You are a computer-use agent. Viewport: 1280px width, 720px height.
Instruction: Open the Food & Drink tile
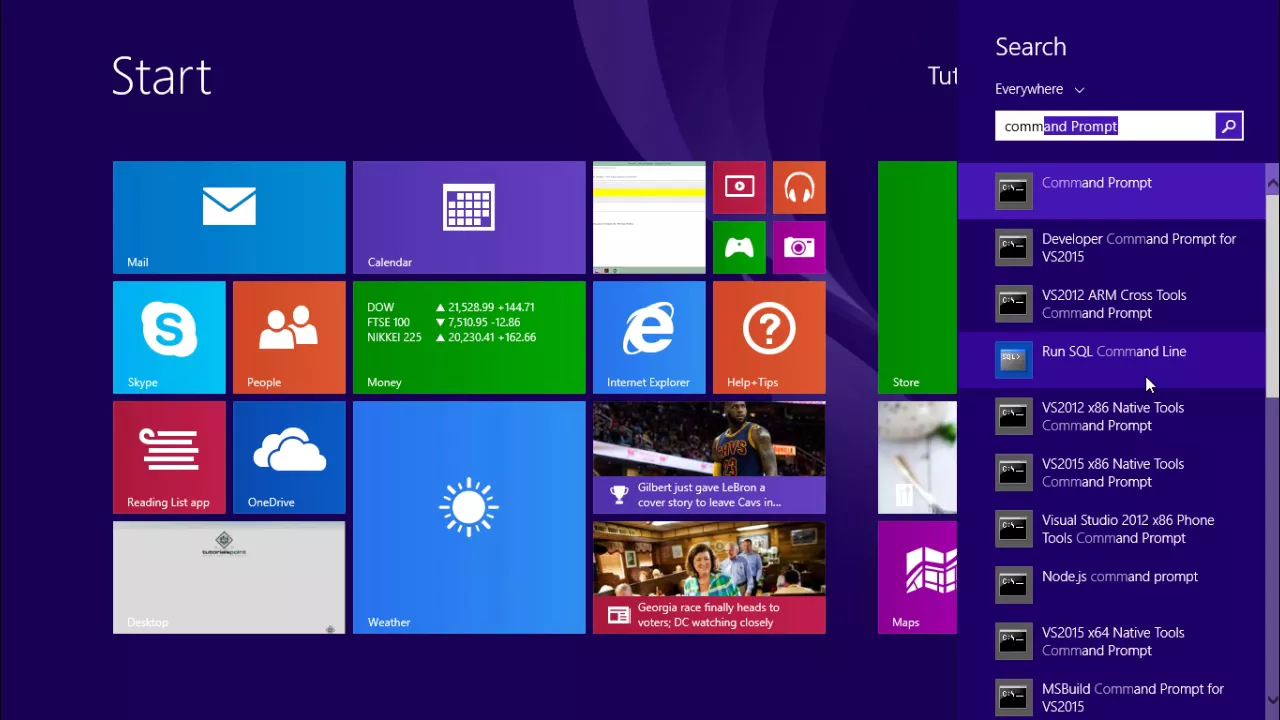point(917,457)
